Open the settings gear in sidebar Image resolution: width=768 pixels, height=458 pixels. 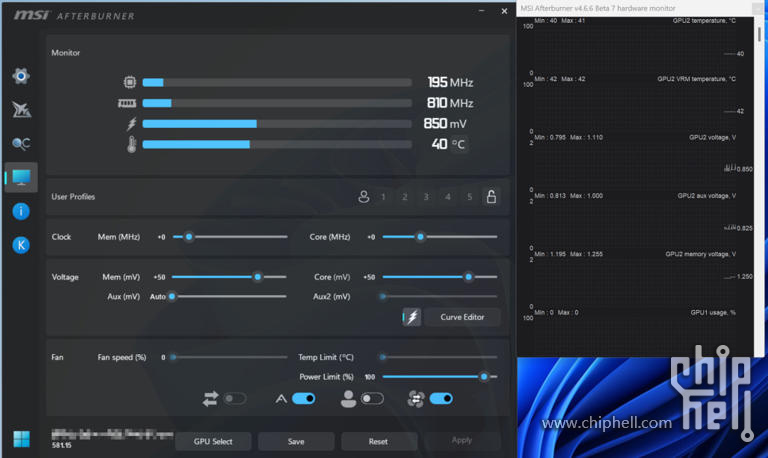[x=21, y=76]
